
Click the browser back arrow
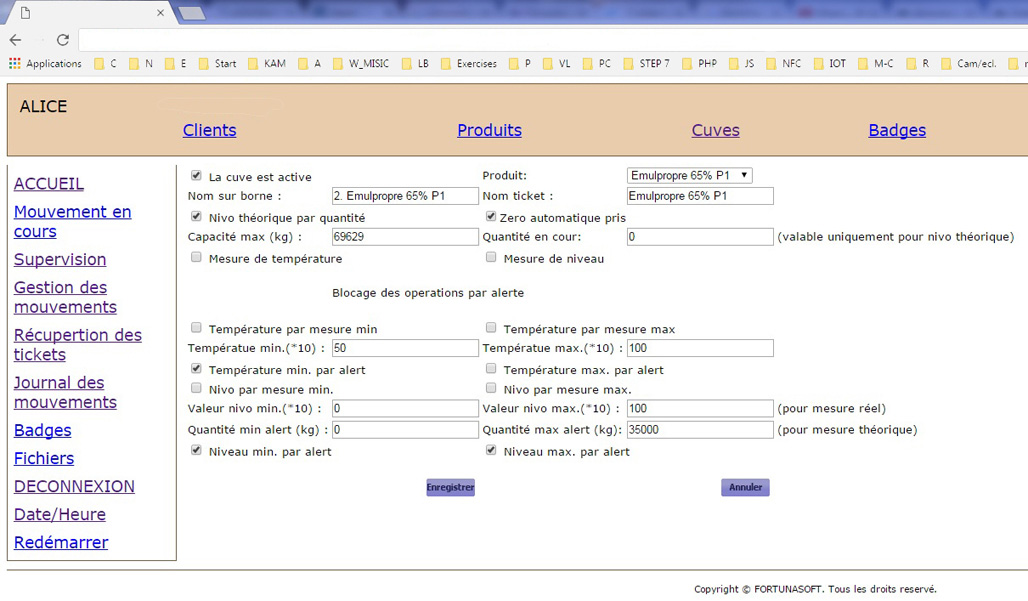[15, 40]
